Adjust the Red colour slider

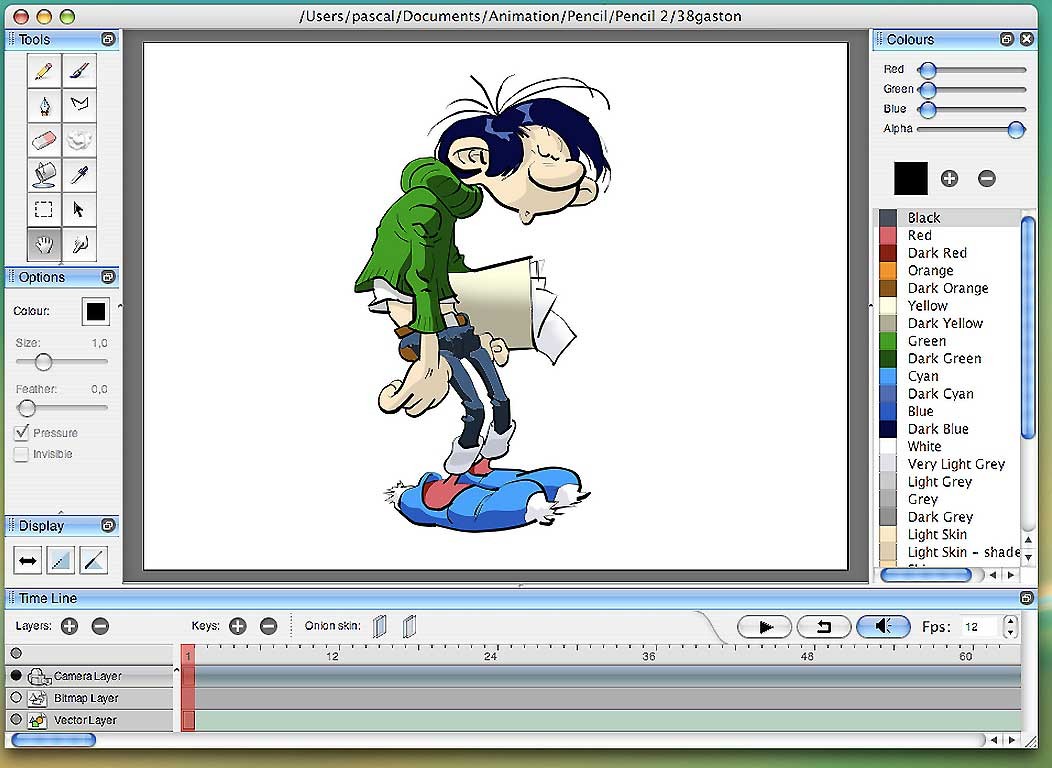click(971, 69)
